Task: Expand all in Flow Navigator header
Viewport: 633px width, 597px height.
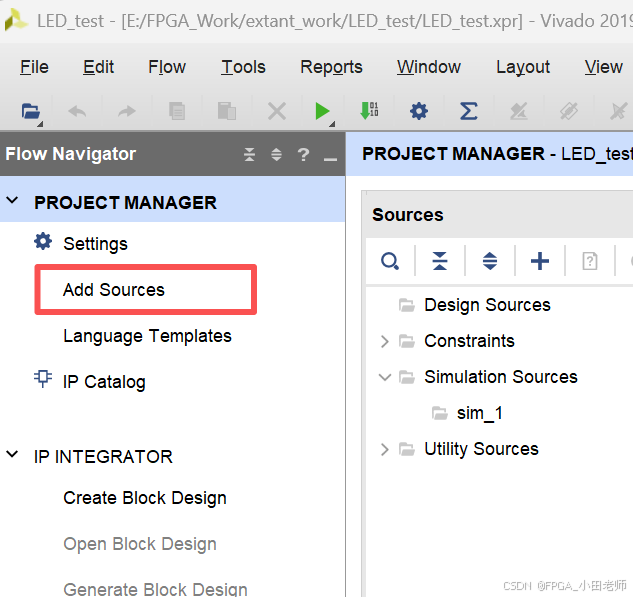Action: [277, 154]
